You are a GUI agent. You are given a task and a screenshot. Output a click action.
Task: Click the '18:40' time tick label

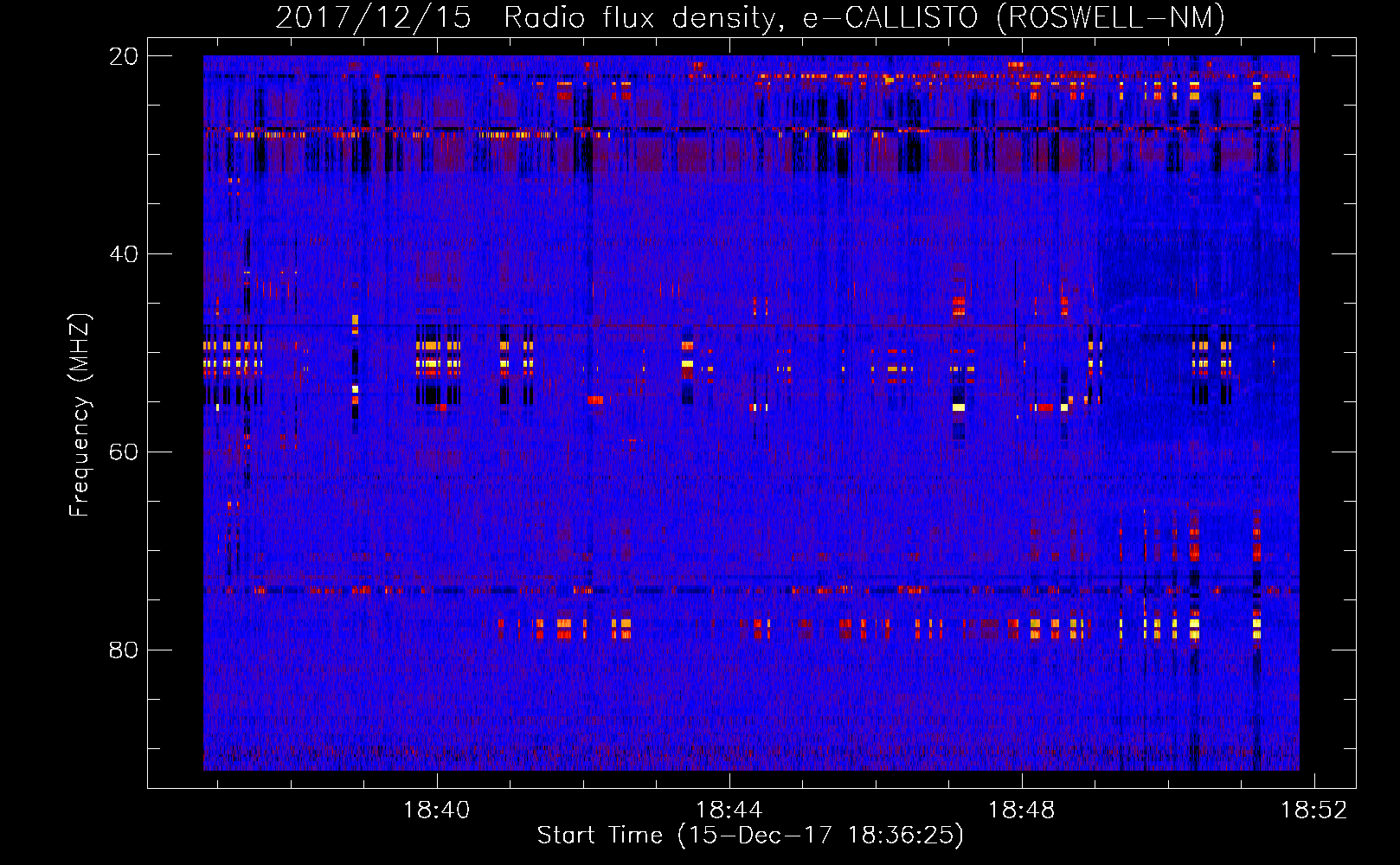pos(437,811)
